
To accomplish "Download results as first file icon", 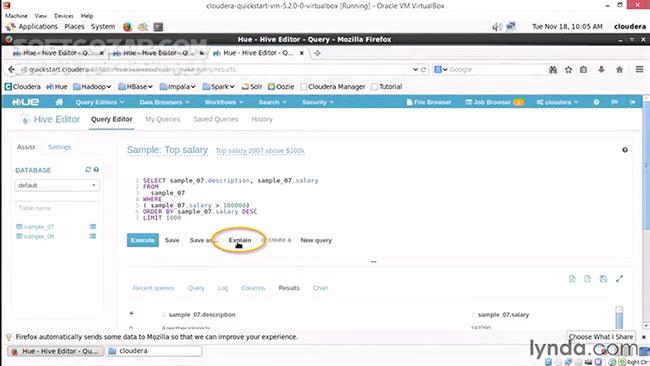I will (572, 279).
